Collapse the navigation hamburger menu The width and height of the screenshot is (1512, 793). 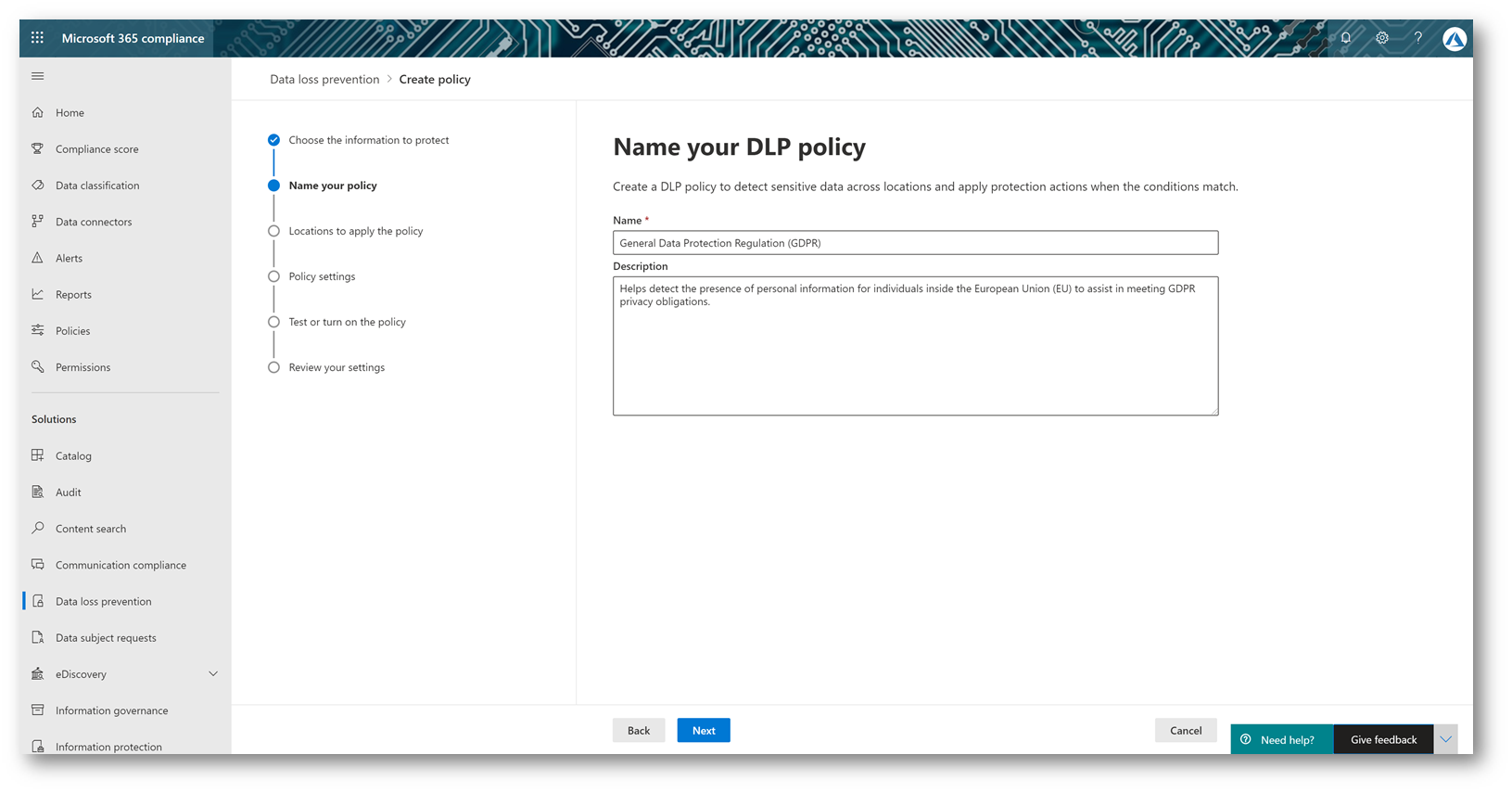tap(37, 76)
